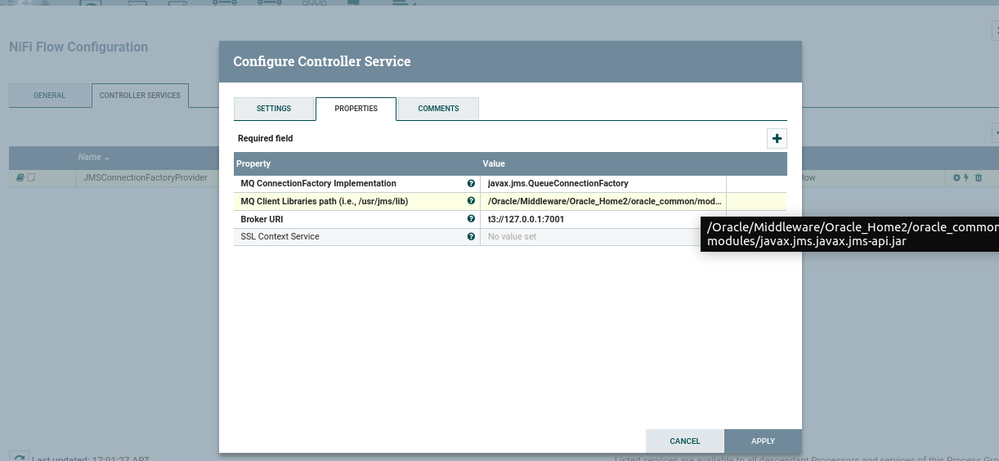Image resolution: width=999 pixels, height=461 pixels.
Task: Go to General tab in Flow Configuration
Action: pyautogui.click(x=49, y=96)
